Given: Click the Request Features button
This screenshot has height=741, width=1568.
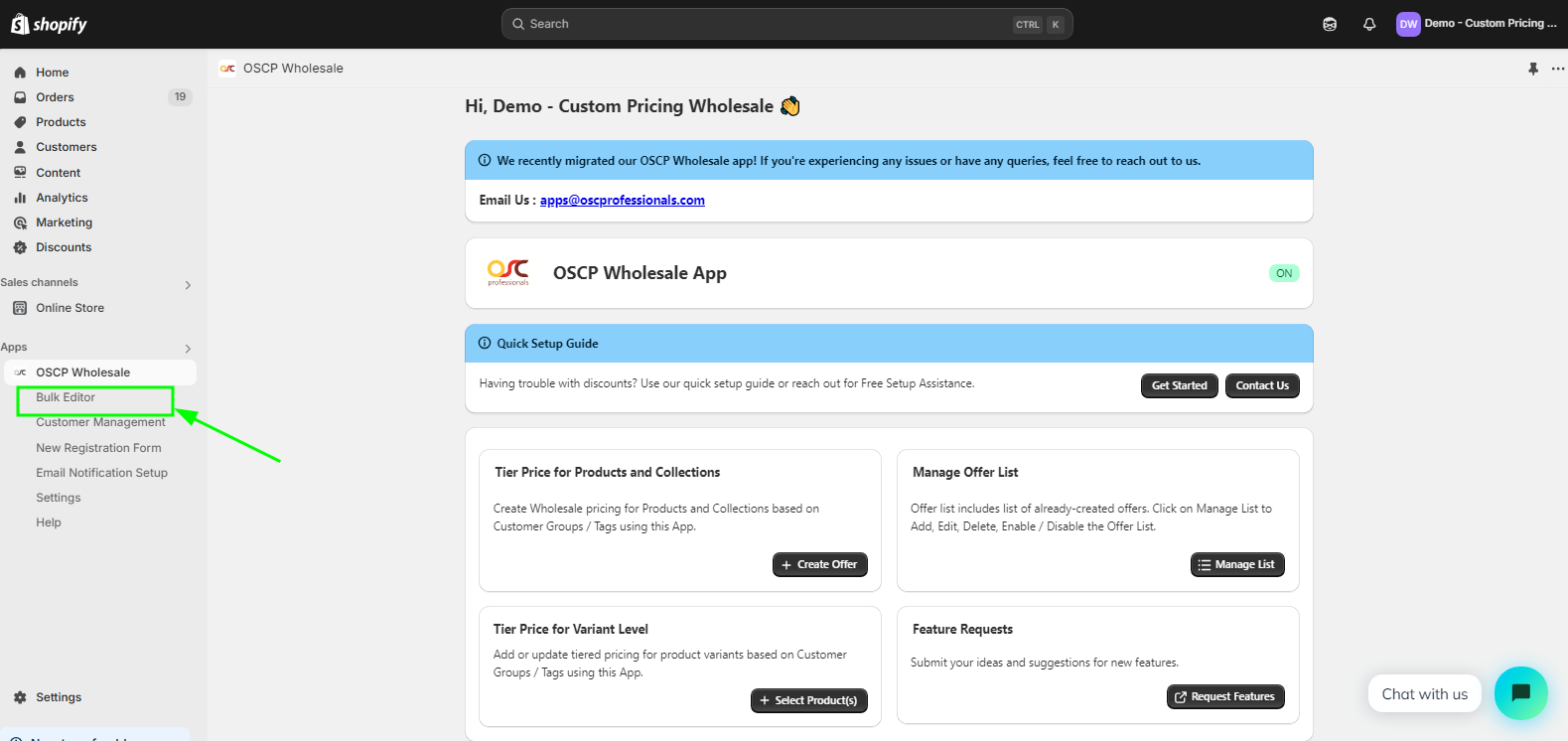Looking at the screenshot, I should pyautogui.click(x=1224, y=697).
